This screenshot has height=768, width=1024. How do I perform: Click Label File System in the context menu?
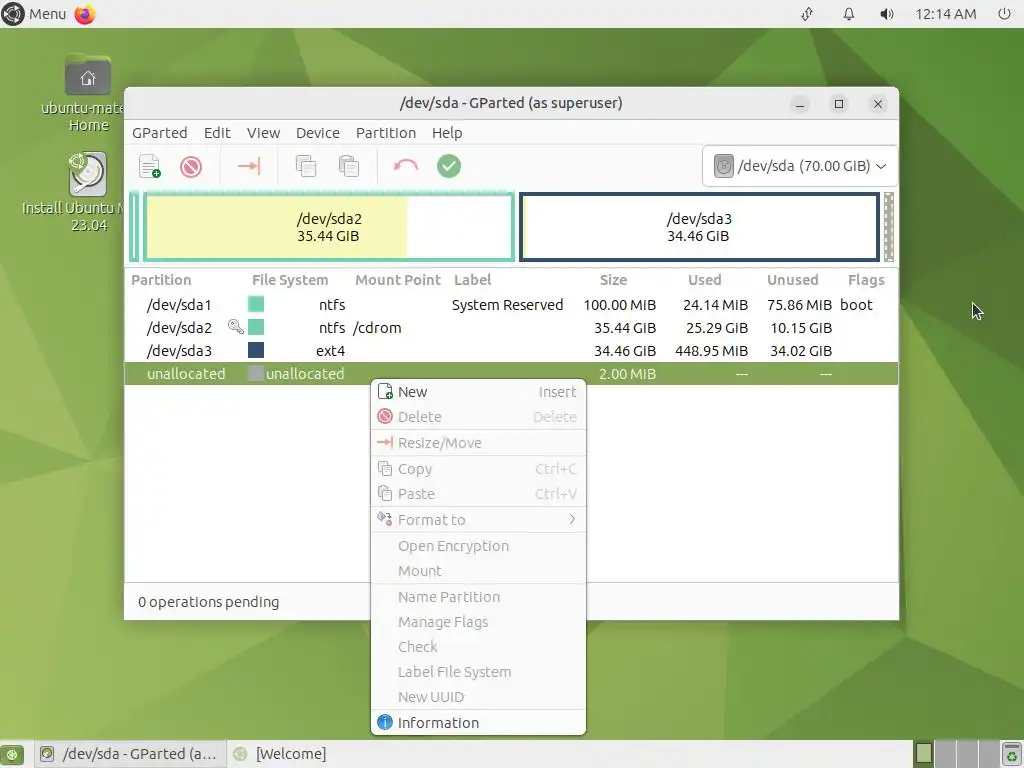(478, 671)
